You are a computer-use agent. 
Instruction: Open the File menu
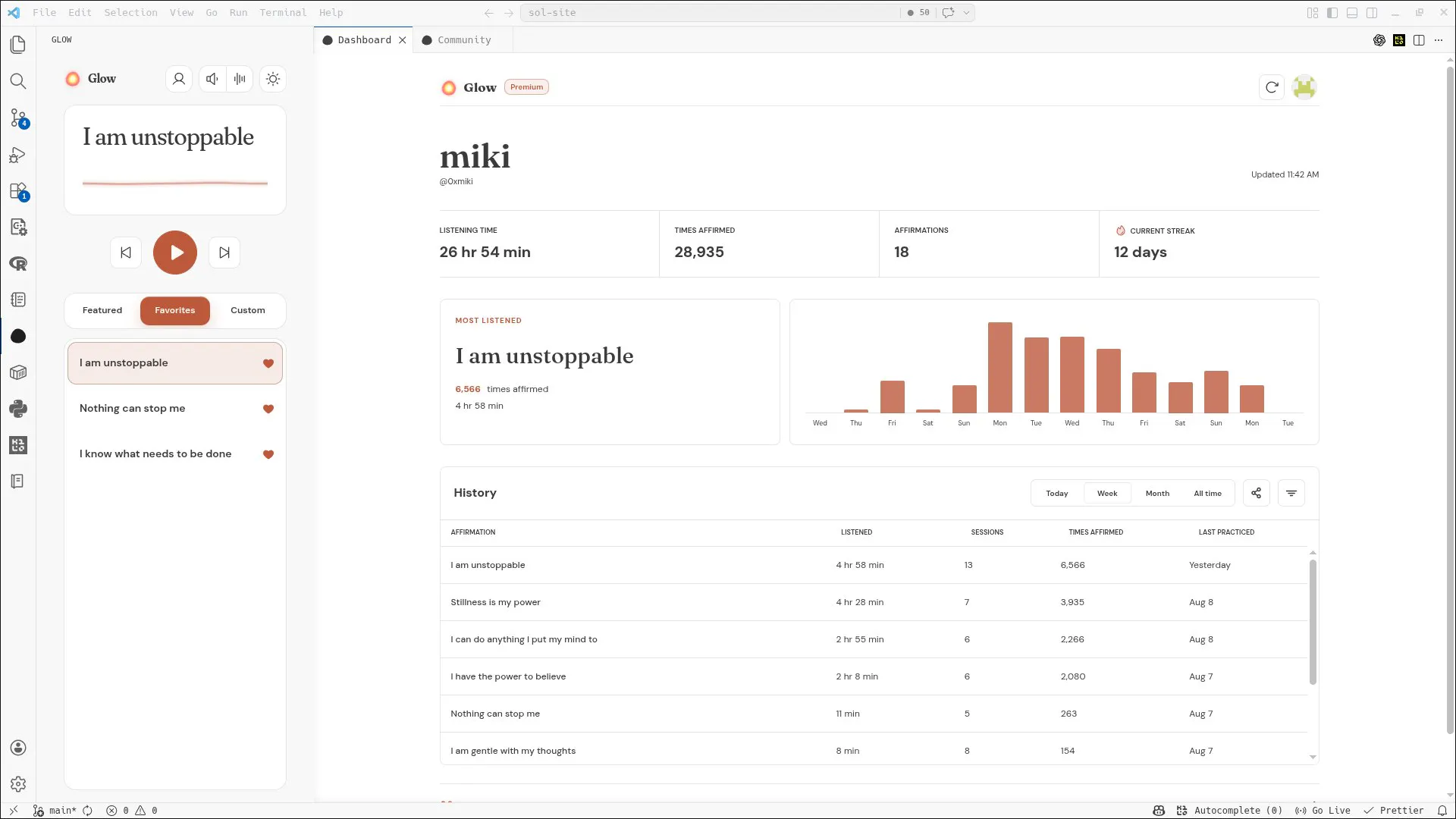coord(45,12)
